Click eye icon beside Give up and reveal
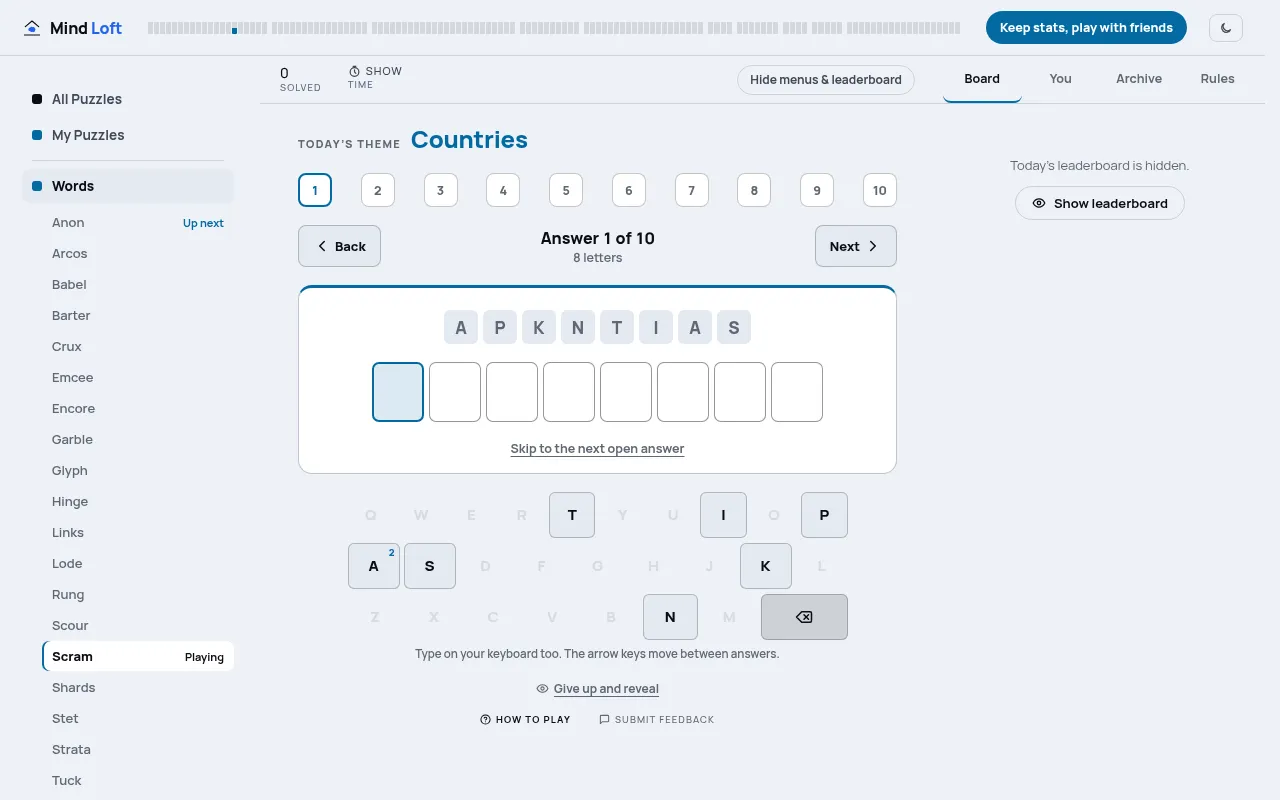1280x800 pixels. pyautogui.click(x=542, y=688)
